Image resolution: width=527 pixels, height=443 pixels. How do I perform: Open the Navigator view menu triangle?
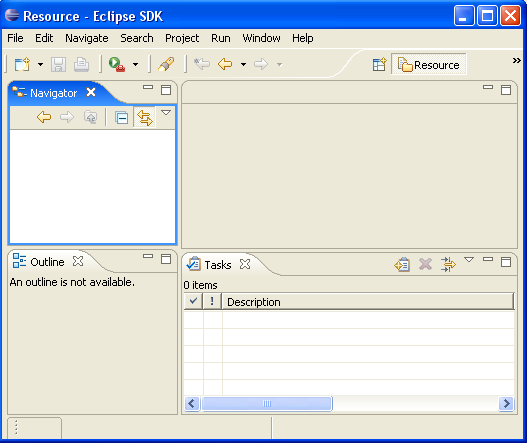pyautogui.click(x=166, y=113)
